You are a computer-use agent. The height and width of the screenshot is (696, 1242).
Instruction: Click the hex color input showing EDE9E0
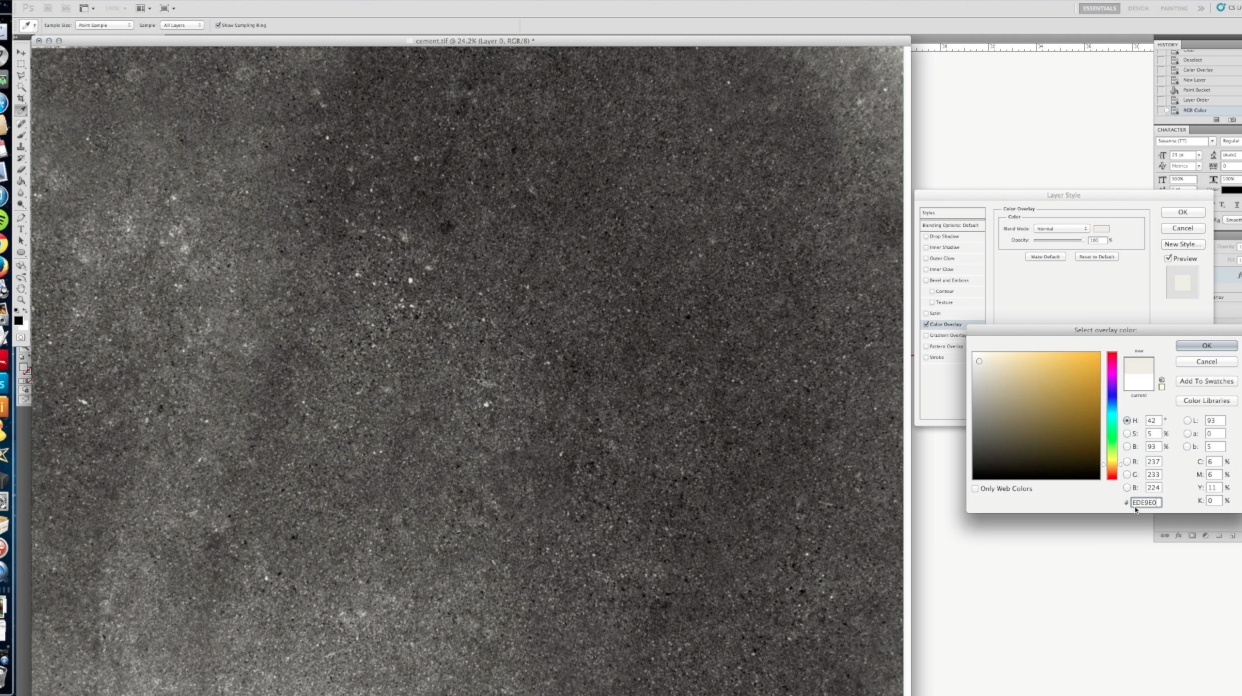coord(1145,502)
